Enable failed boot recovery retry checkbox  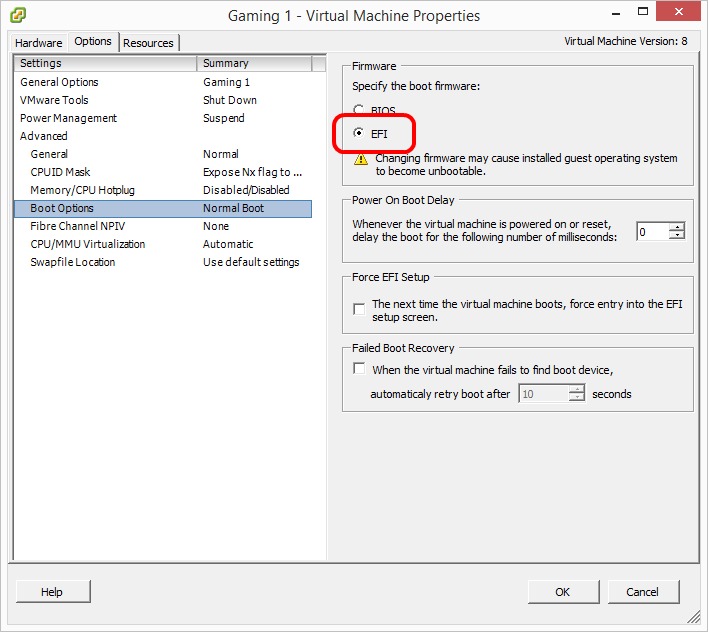tap(360, 369)
